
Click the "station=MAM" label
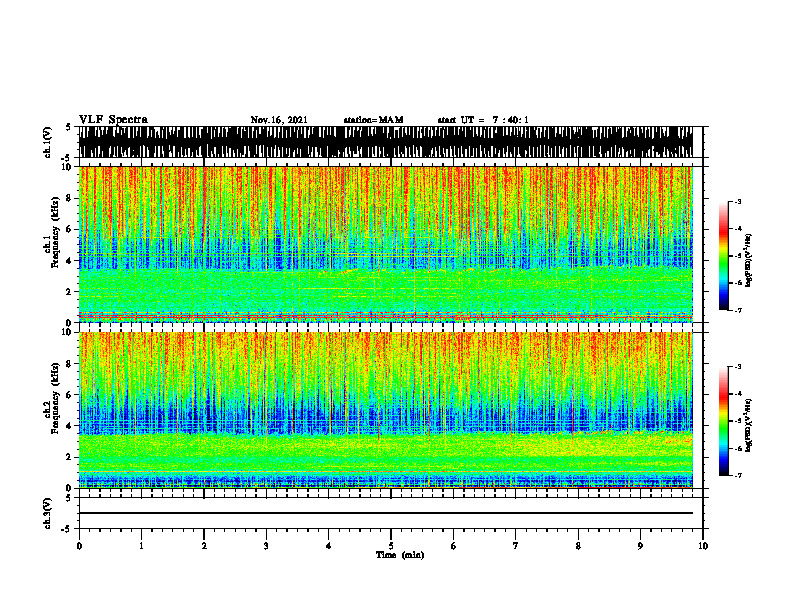[373, 120]
